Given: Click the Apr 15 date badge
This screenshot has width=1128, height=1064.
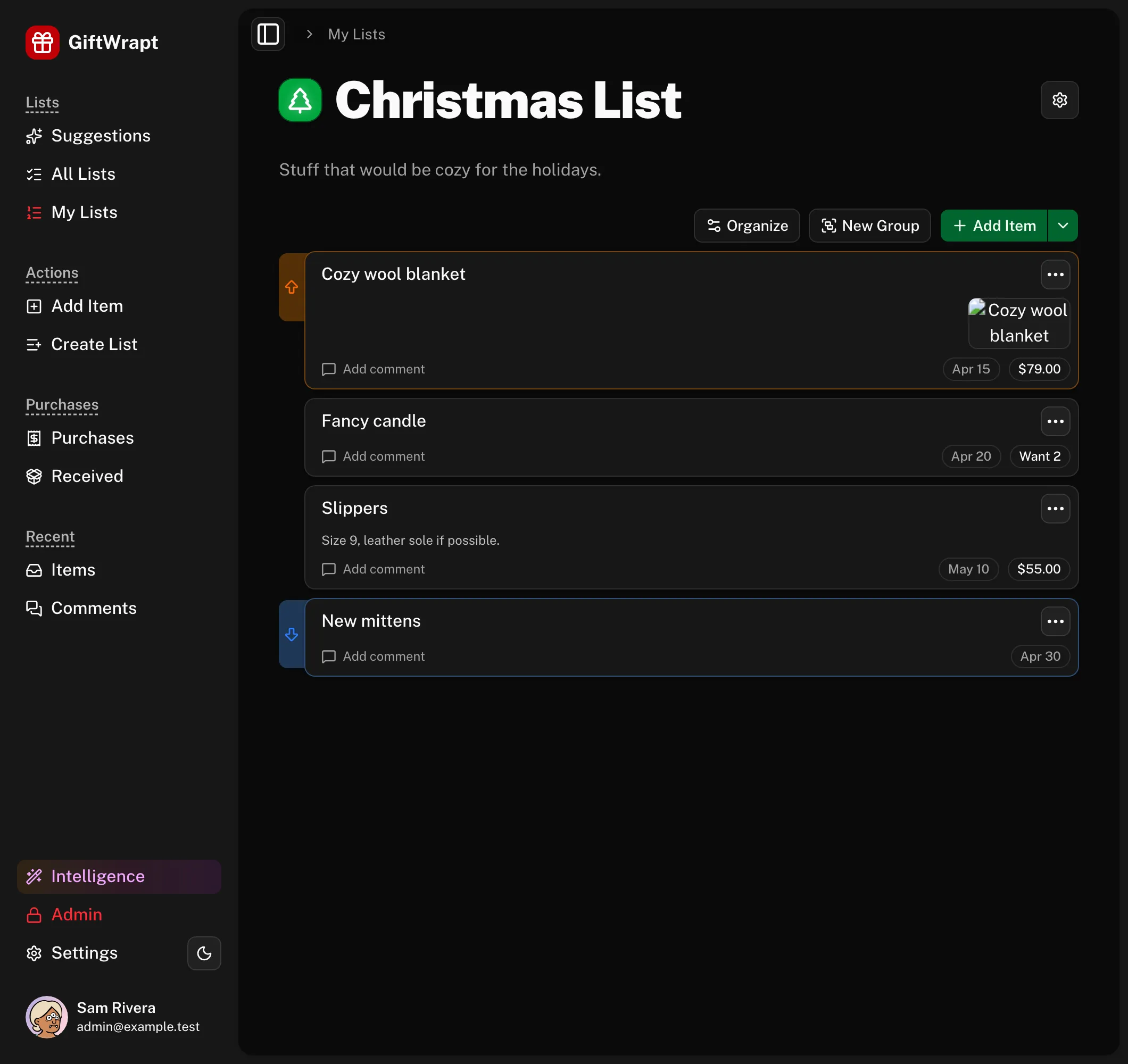Looking at the screenshot, I should [971, 369].
